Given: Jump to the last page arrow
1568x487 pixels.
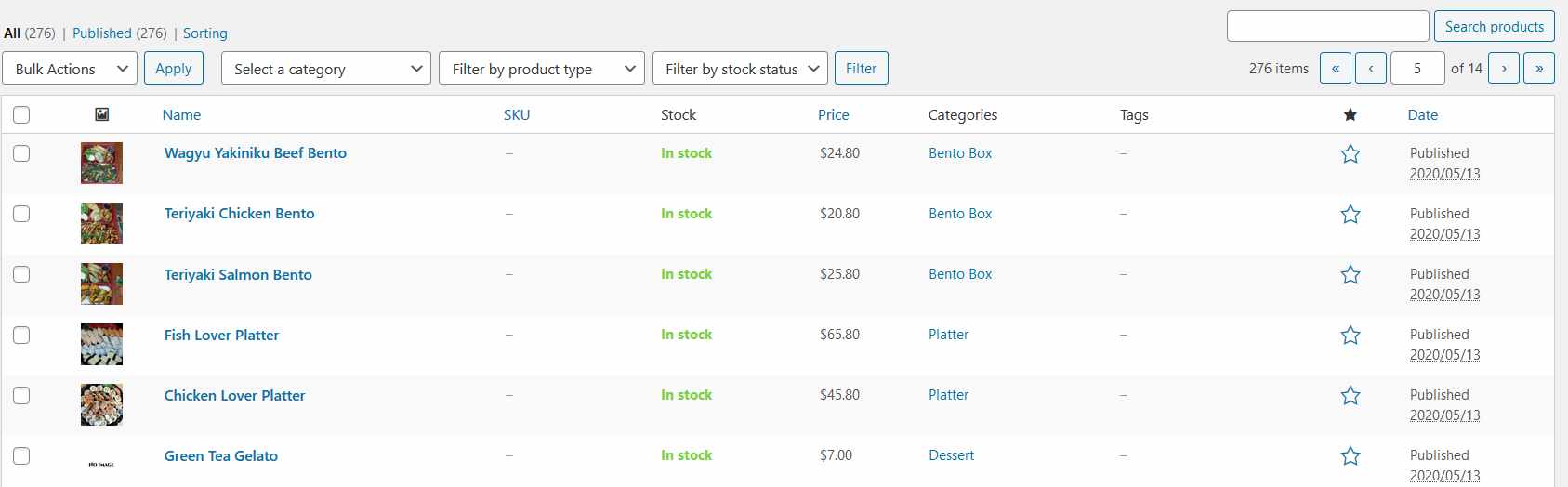Looking at the screenshot, I should (1538, 68).
